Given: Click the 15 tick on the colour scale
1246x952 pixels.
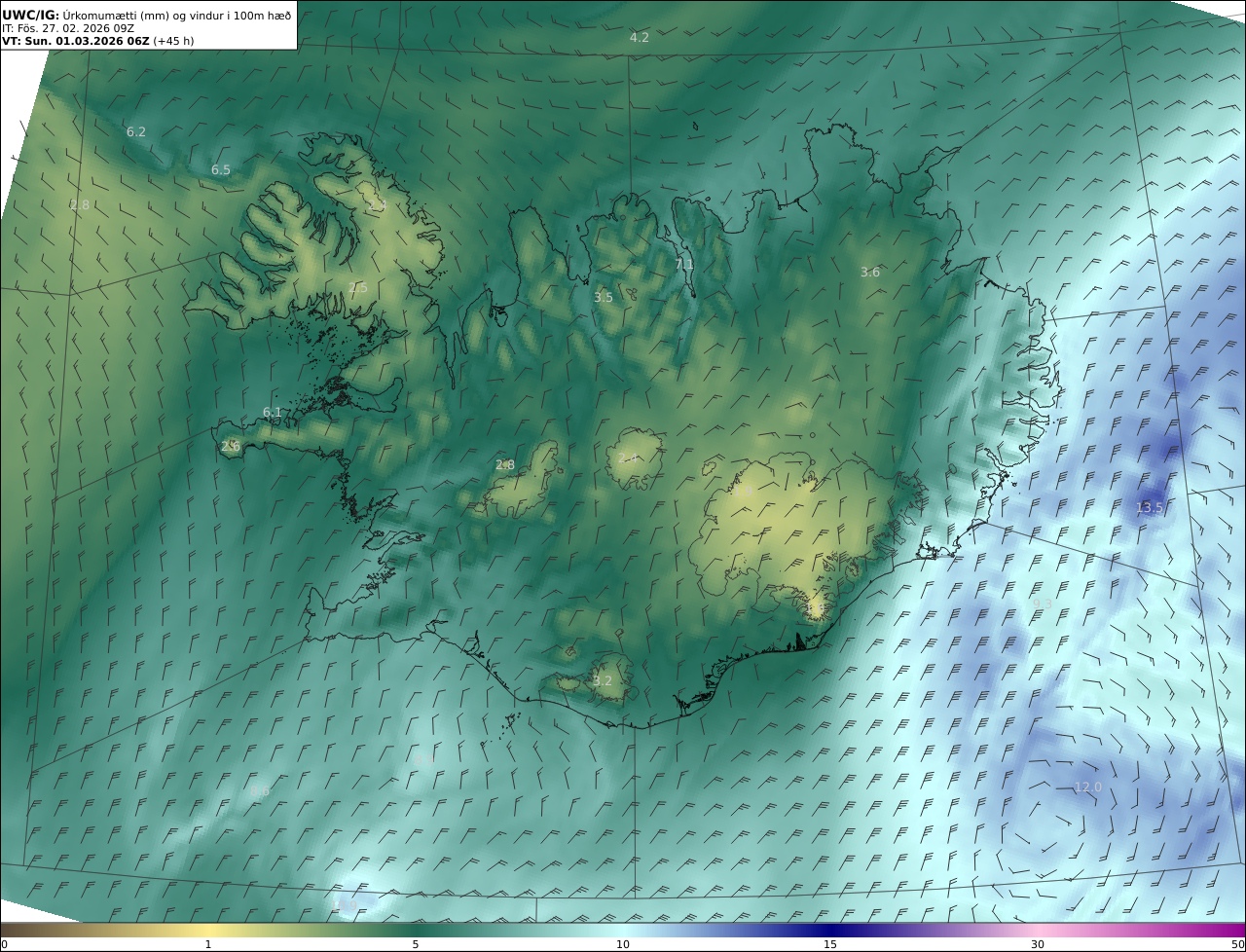Looking at the screenshot, I should pyautogui.click(x=830, y=944).
